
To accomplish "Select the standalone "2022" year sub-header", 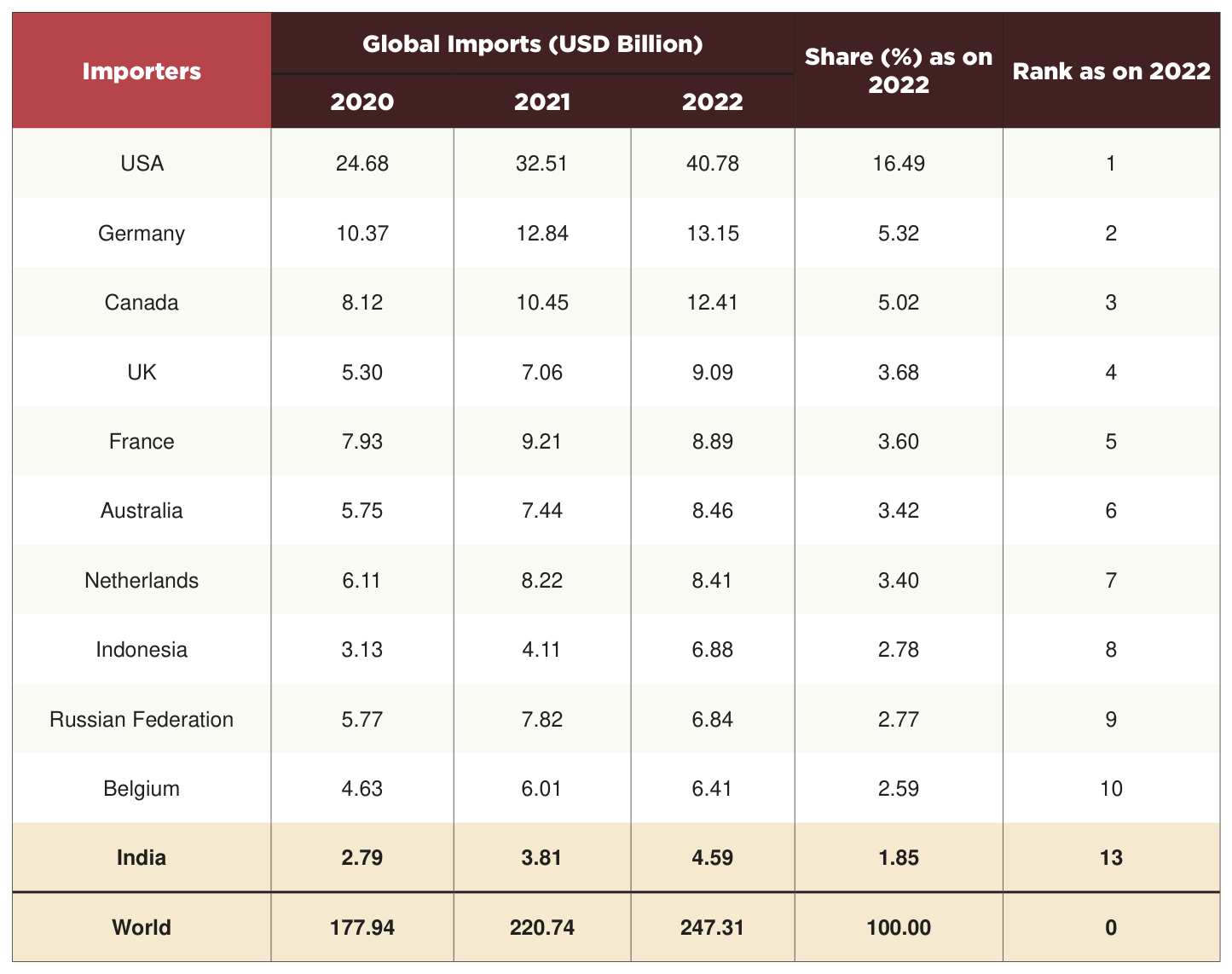I will [713, 101].
